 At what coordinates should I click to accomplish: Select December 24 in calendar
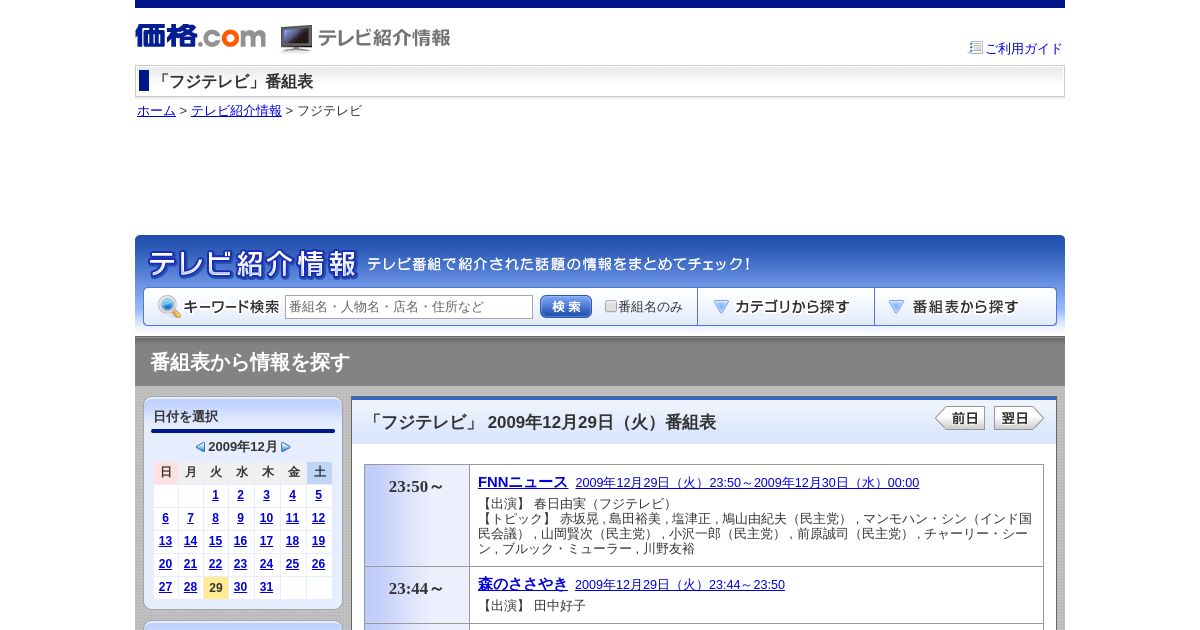[266, 564]
